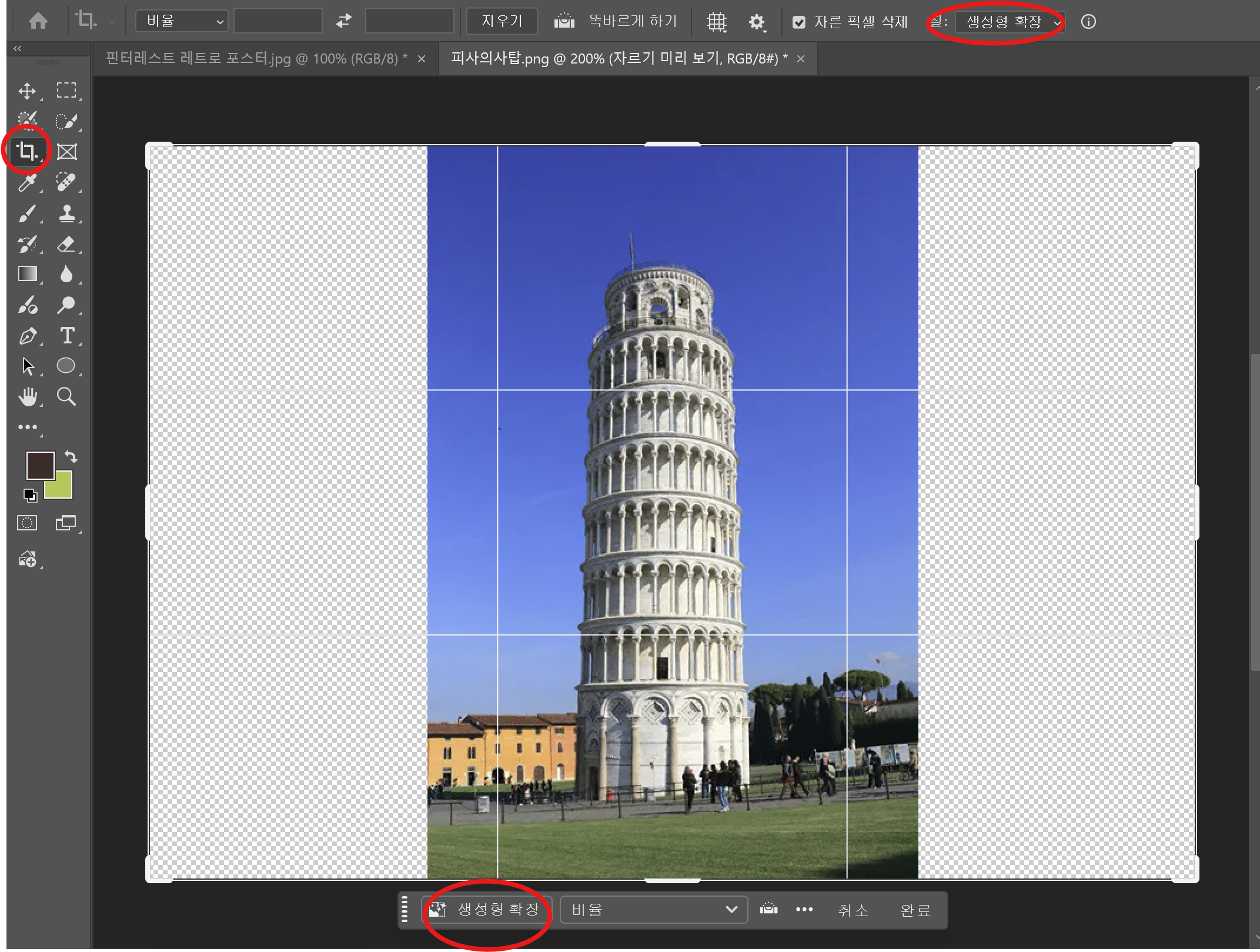Switch to 핀터레스트 레트로 포스터.jpg tab
The image size is (1260, 952).
[256, 59]
